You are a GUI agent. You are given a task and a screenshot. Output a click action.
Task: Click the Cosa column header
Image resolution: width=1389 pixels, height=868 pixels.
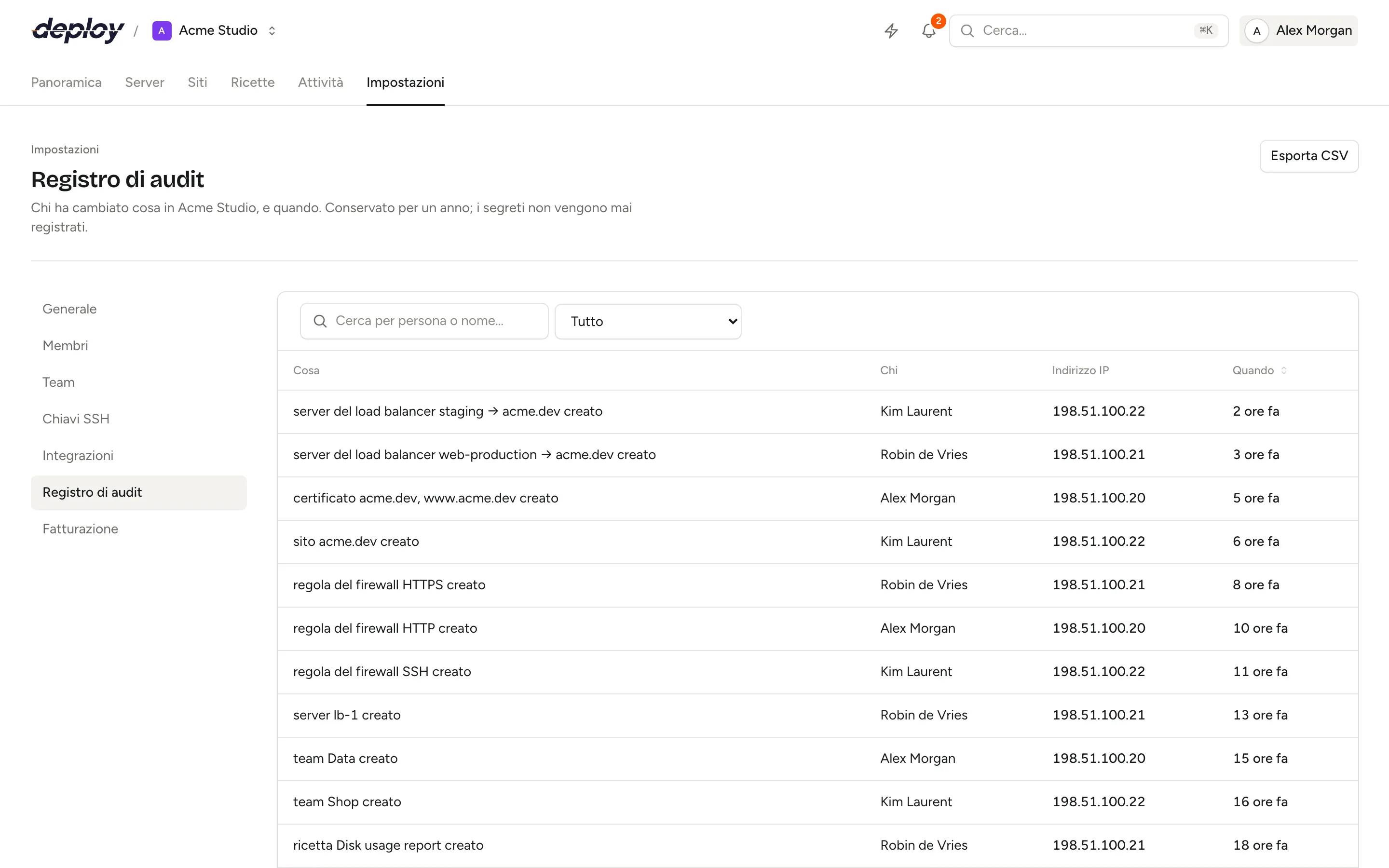click(307, 370)
